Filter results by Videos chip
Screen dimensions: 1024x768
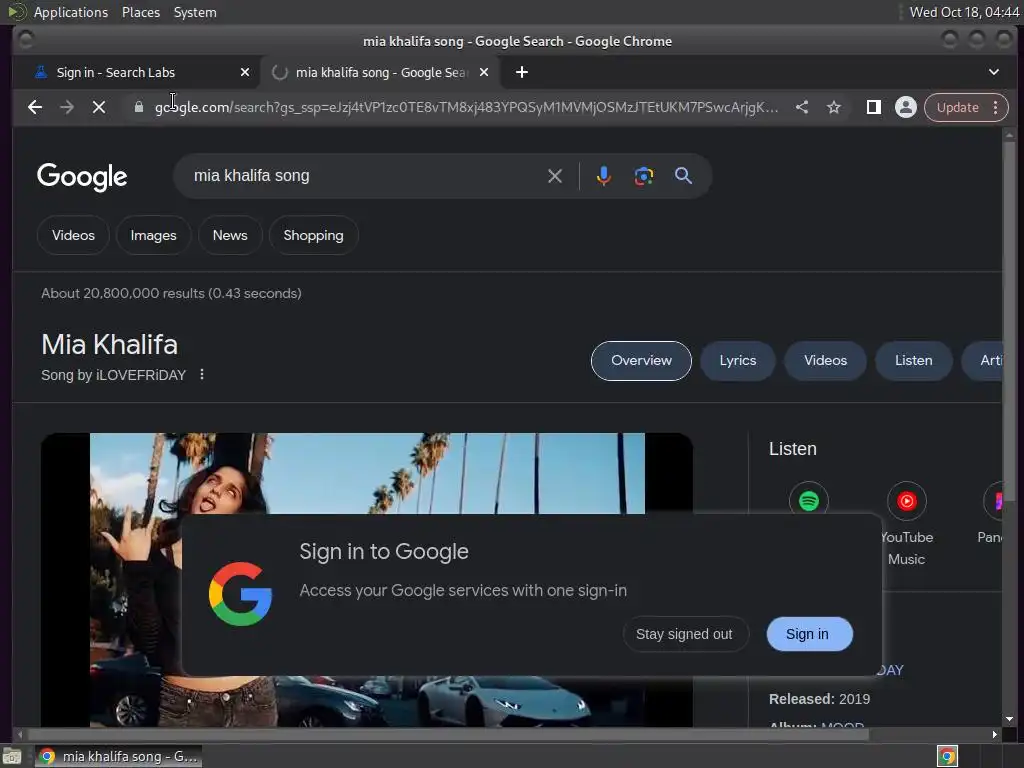73,235
